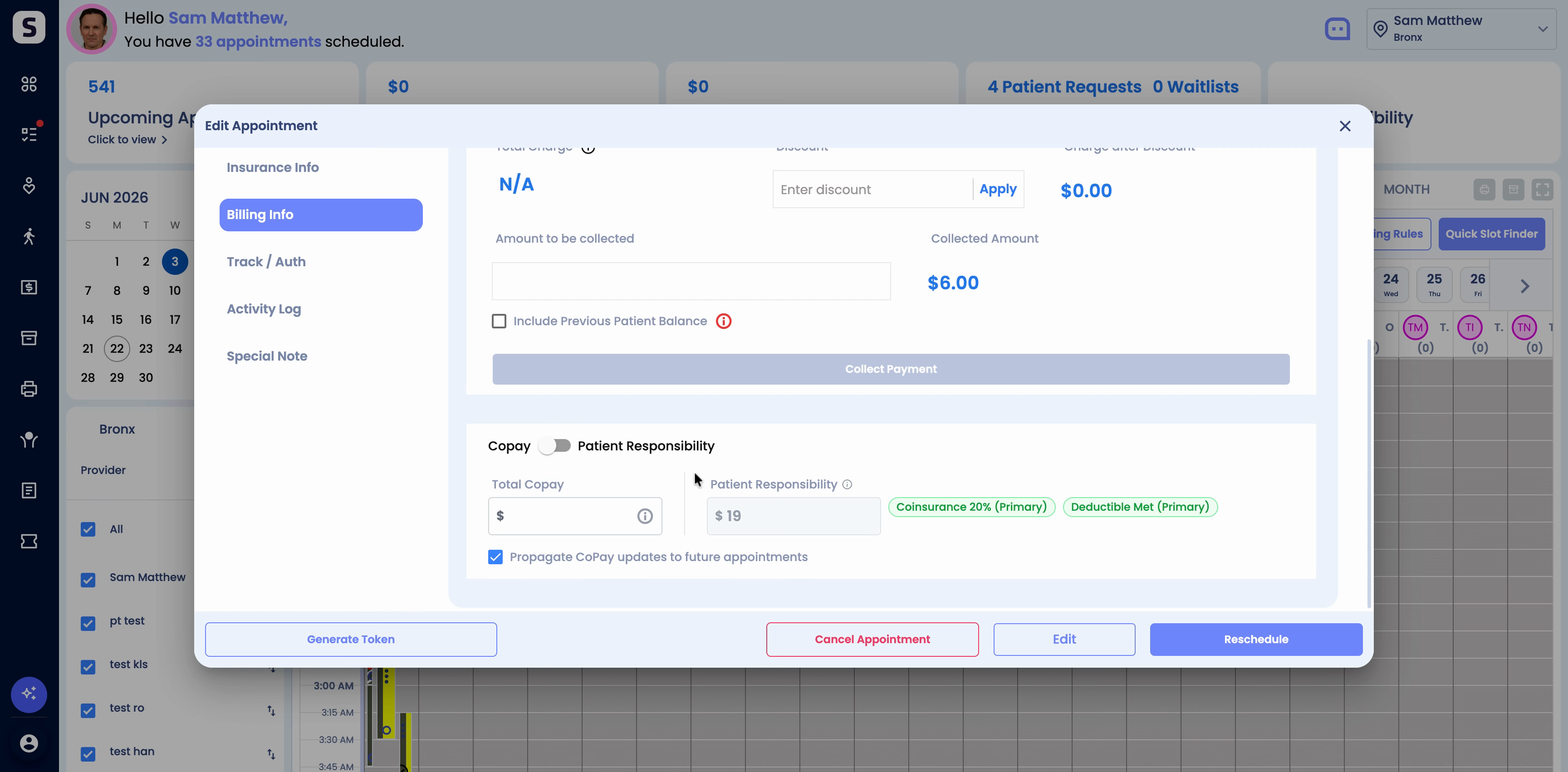
Task: Click the location heart pin sidebar icon
Action: [29, 185]
